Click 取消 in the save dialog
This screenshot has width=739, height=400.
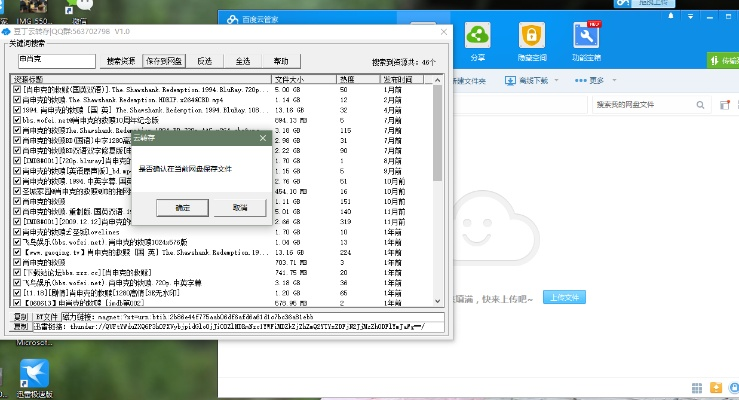click(240, 207)
